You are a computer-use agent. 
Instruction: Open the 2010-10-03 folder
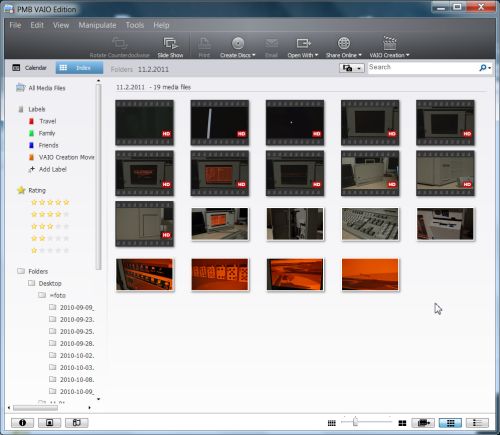pyautogui.click(x=72, y=367)
